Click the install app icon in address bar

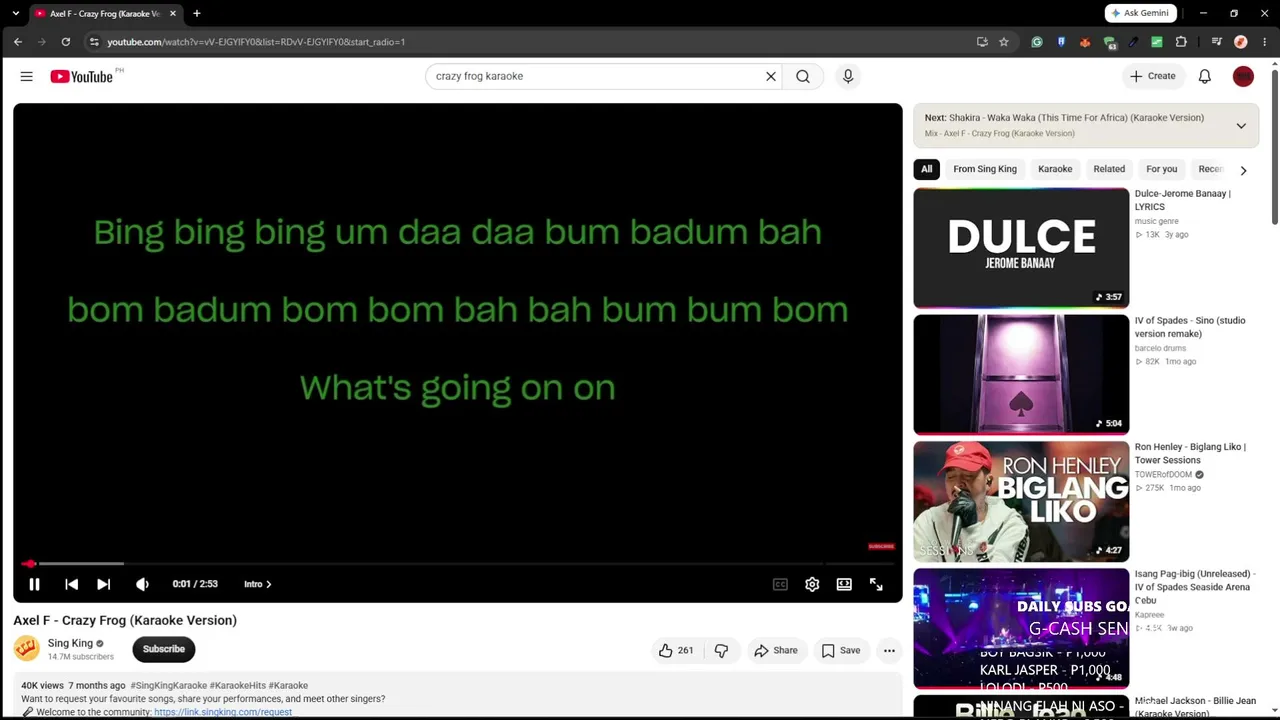click(982, 42)
